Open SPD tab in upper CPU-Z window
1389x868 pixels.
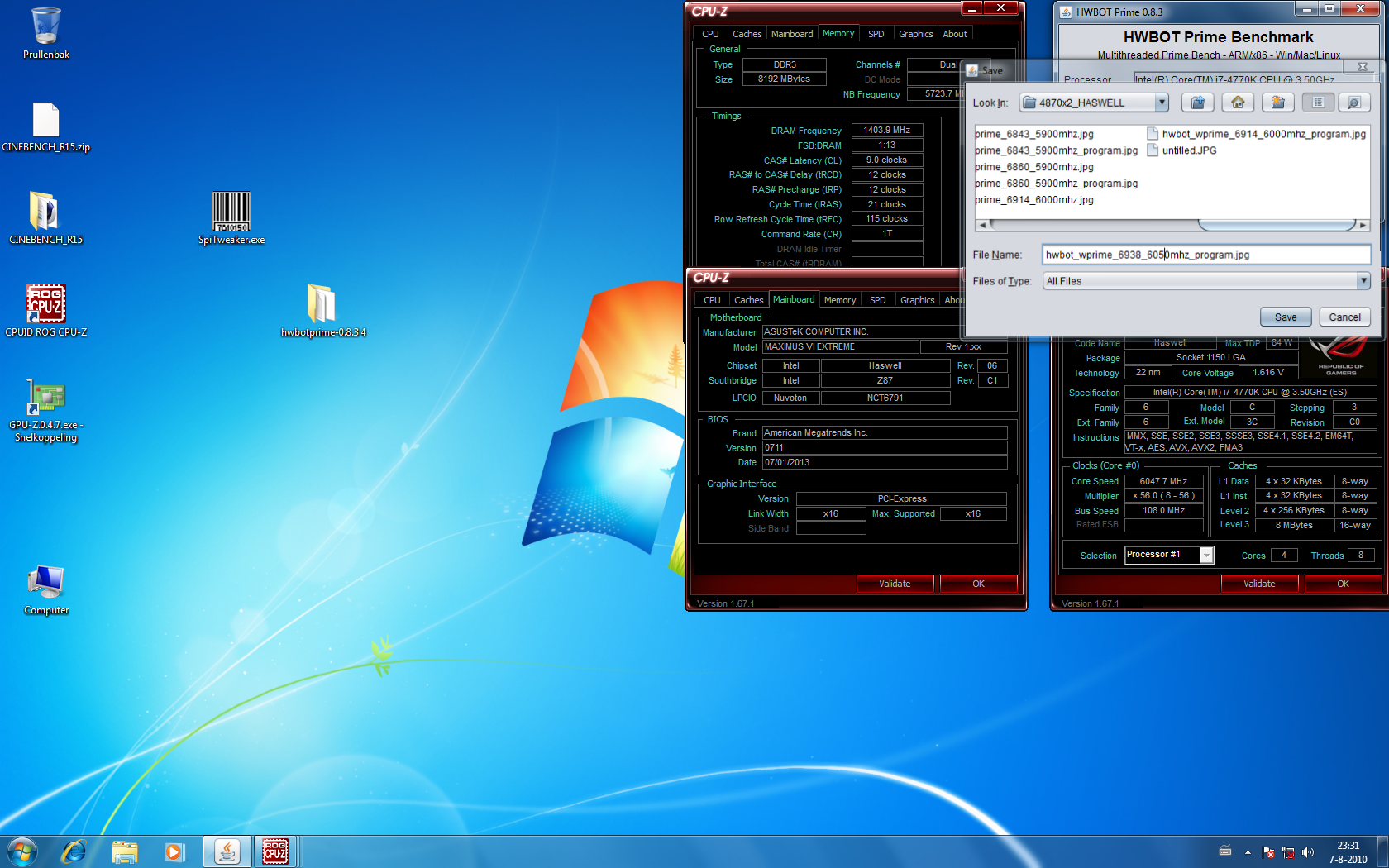pyautogui.click(x=876, y=34)
